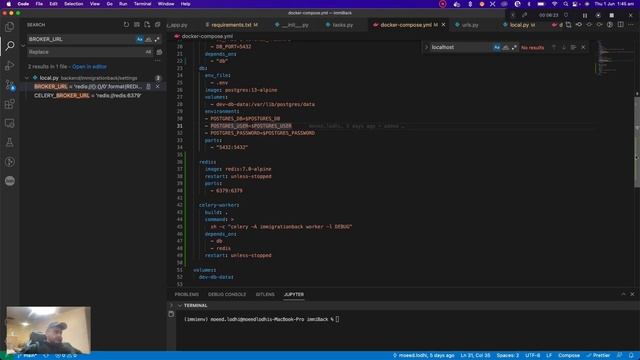This screenshot has height=360, width=640.
Task: Split the editor to the right
Action: pos(620,25)
